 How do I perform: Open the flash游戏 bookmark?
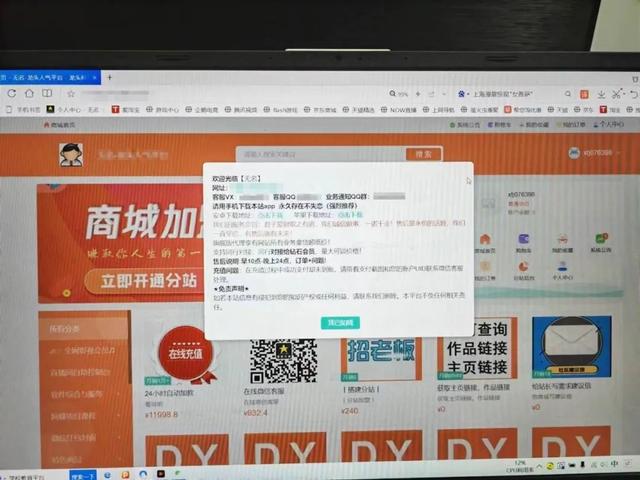pyautogui.click(x=282, y=109)
